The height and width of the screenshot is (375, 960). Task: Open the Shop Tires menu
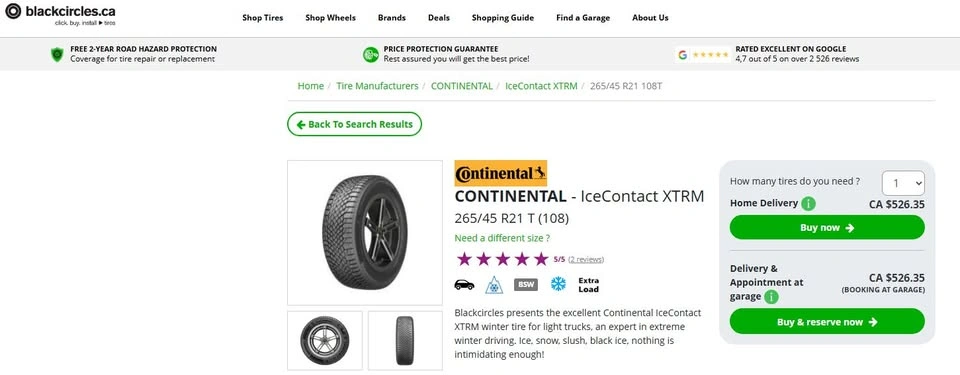pyautogui.click(x=263, y=18)
